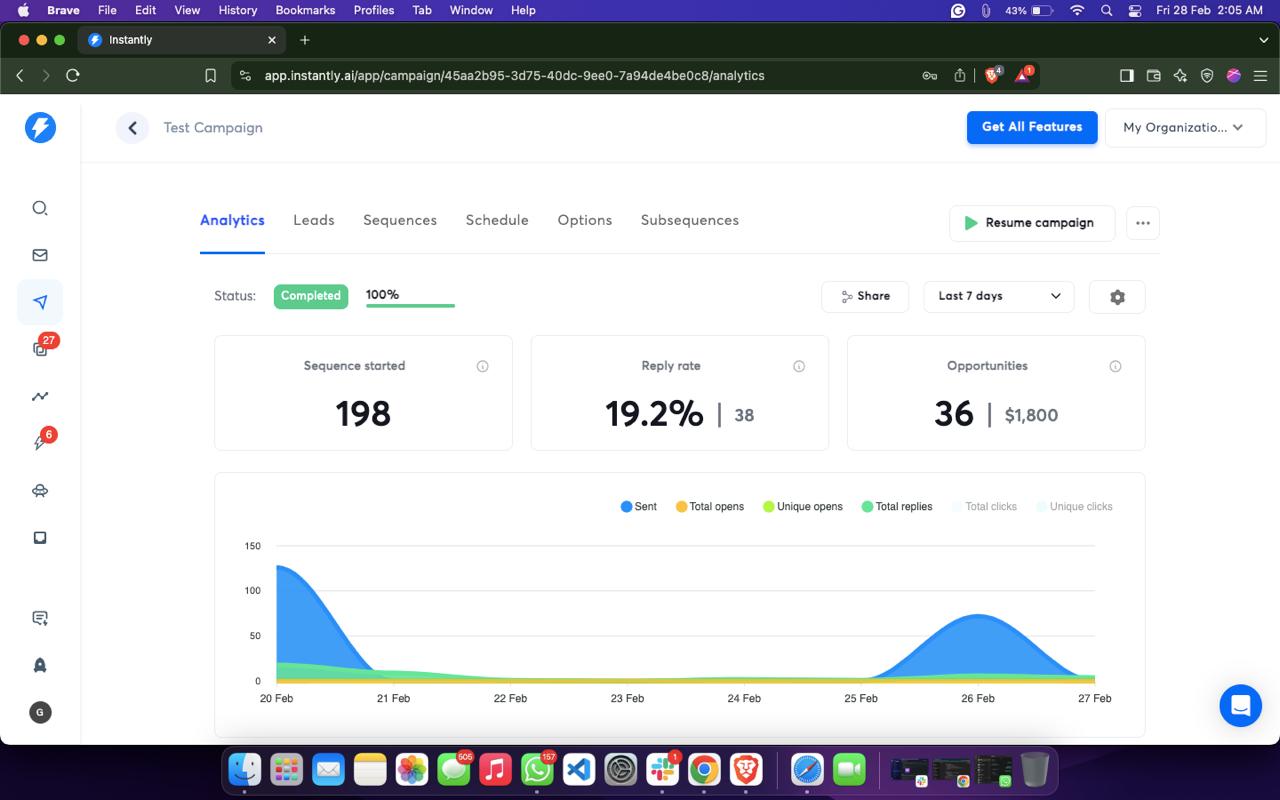The width and height of the screenshot is (1280, 800).
Task: Reload the page in Brave
Action: 72,75
